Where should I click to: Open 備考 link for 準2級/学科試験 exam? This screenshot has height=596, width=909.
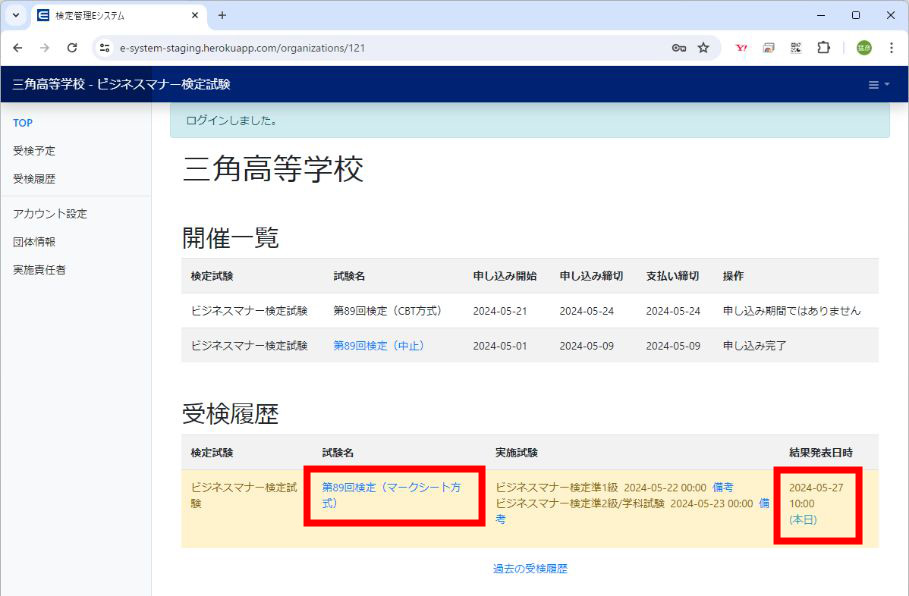764,503
